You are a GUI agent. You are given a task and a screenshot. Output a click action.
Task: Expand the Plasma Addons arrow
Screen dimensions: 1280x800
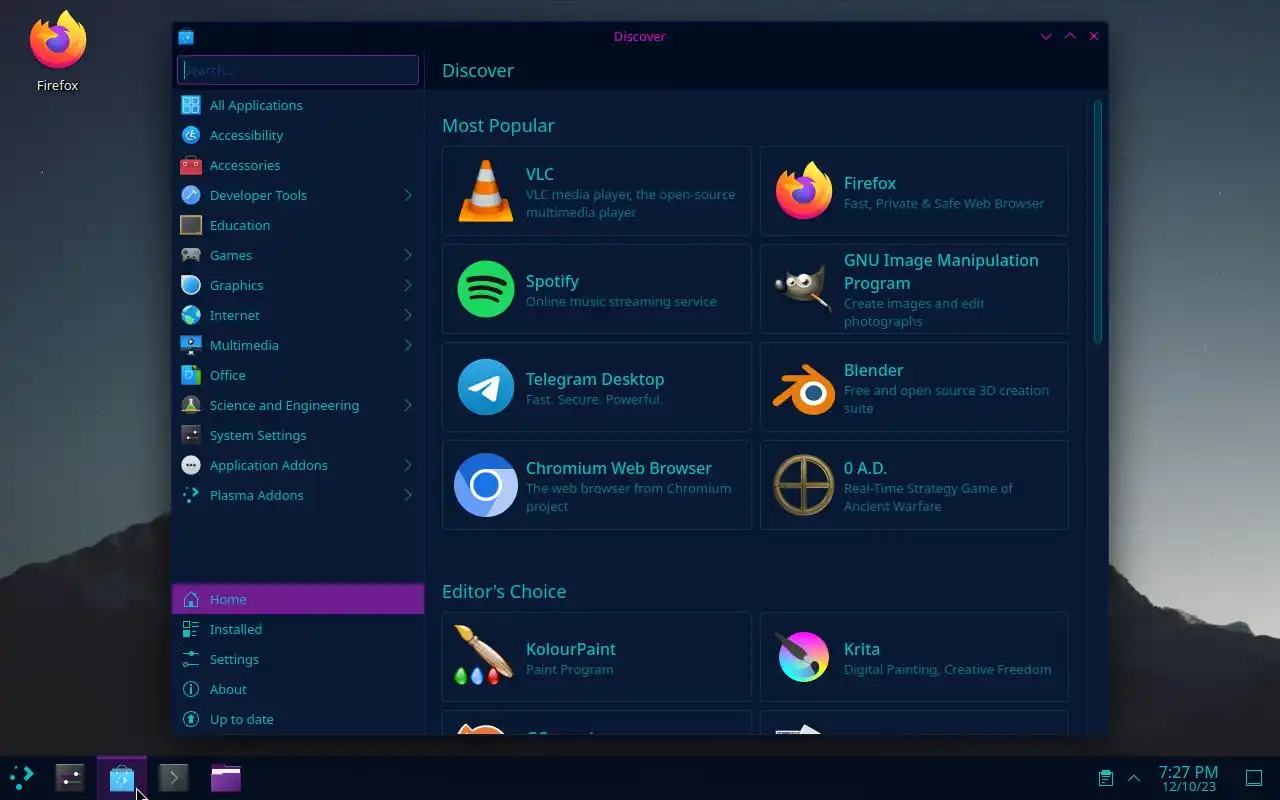(408, 495)
